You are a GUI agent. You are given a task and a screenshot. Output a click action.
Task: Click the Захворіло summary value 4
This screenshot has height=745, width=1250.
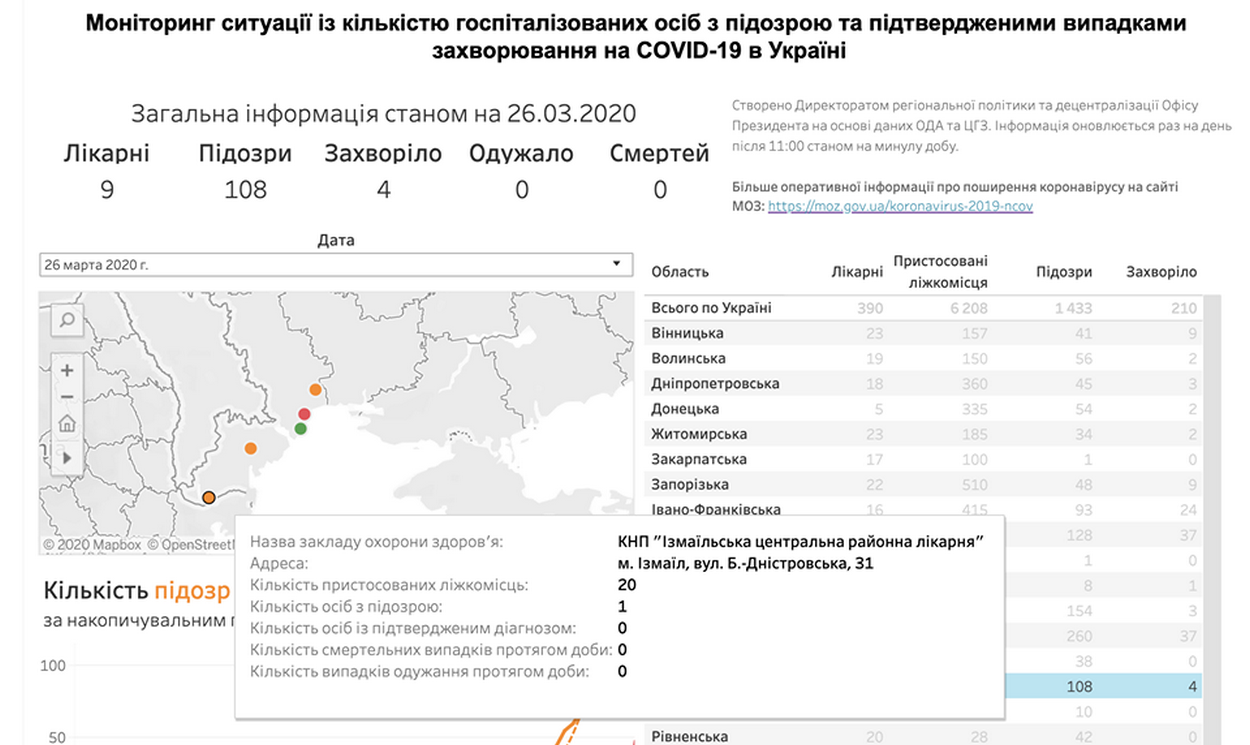(384, 189)
